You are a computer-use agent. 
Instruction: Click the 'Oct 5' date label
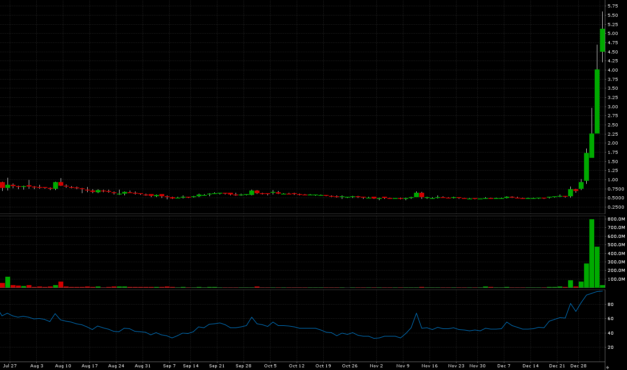pos(270,366)
